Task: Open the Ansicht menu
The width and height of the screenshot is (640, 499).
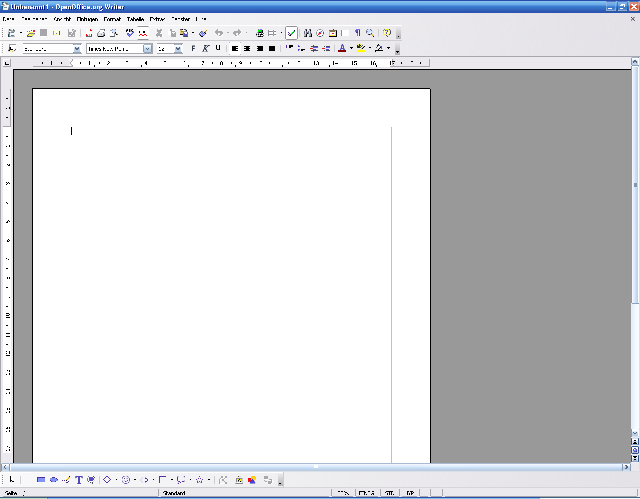Action: [62, 19]
